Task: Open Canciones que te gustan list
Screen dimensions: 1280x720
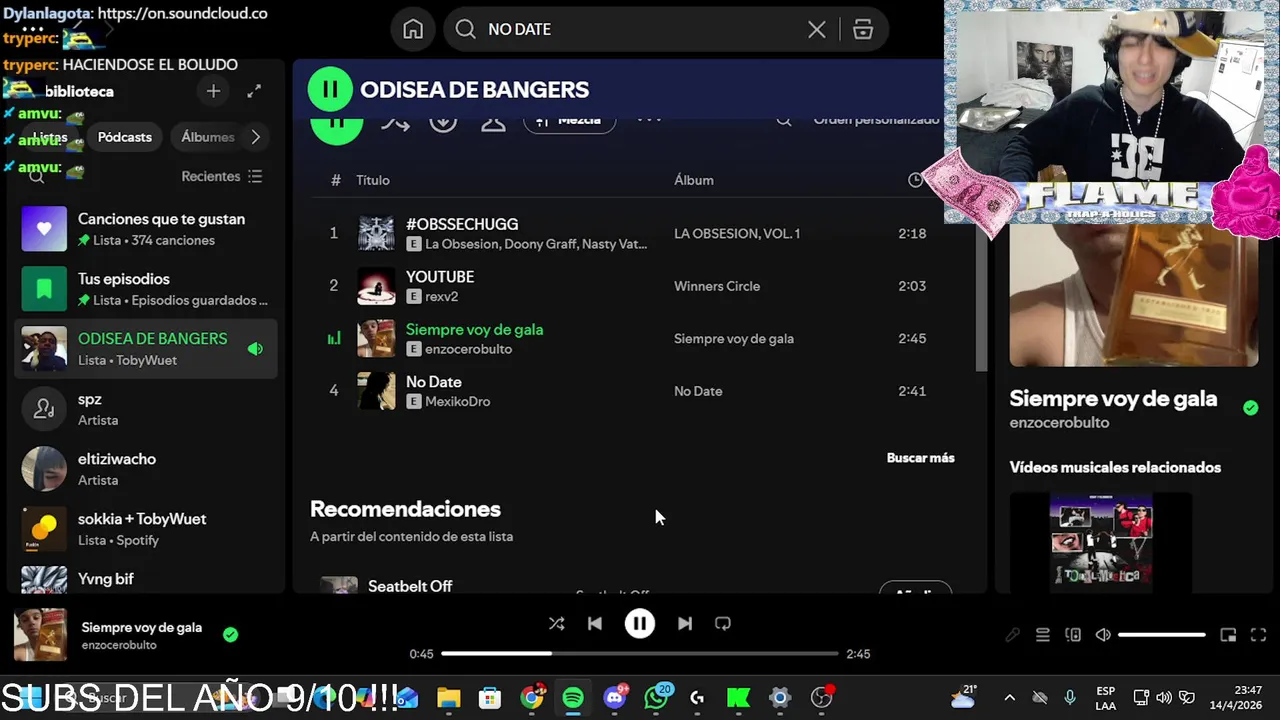Action: 145,229
